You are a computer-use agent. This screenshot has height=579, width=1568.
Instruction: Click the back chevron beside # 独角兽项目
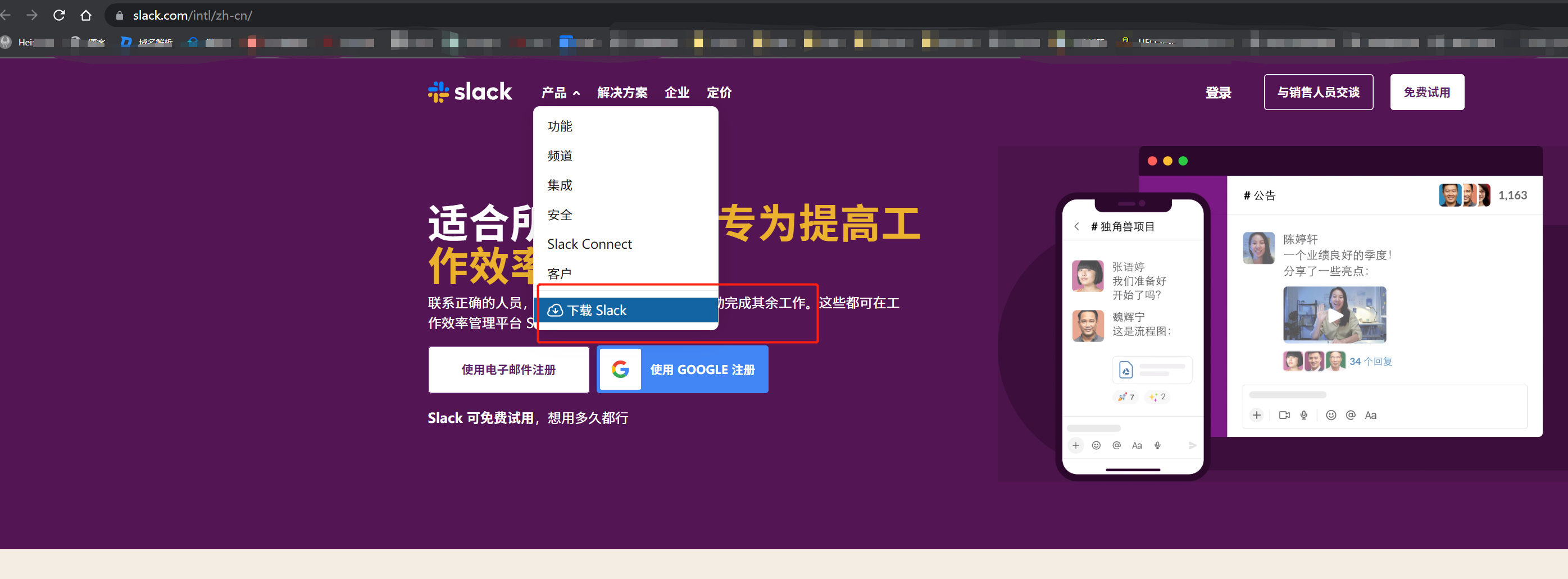click(x=1076, y=226)
